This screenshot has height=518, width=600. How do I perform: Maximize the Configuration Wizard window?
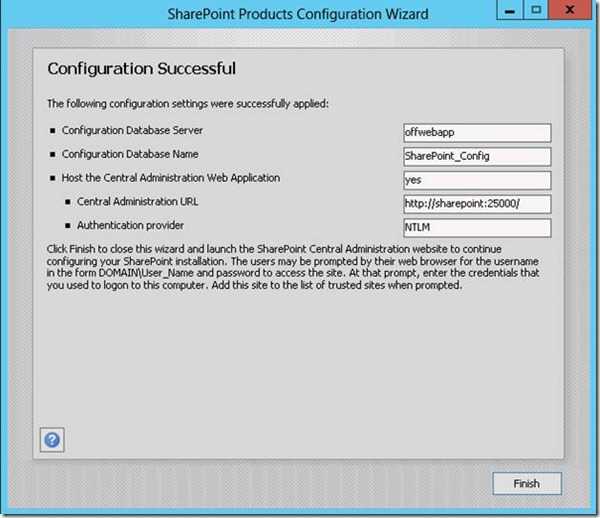click(536, 10)
